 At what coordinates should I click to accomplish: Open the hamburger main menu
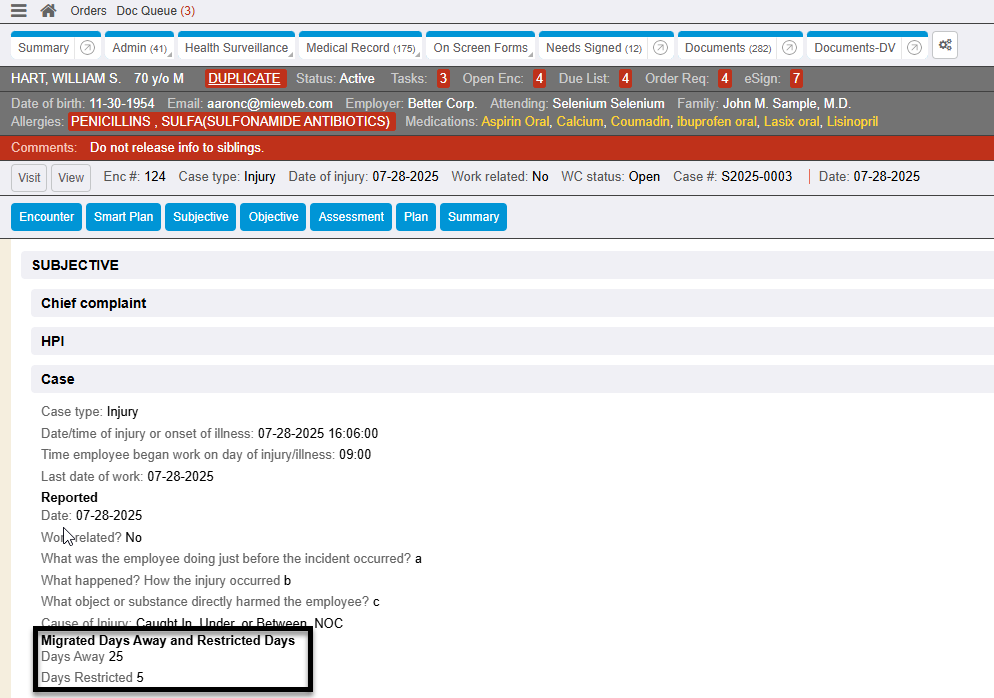click(x=18, y=11)
